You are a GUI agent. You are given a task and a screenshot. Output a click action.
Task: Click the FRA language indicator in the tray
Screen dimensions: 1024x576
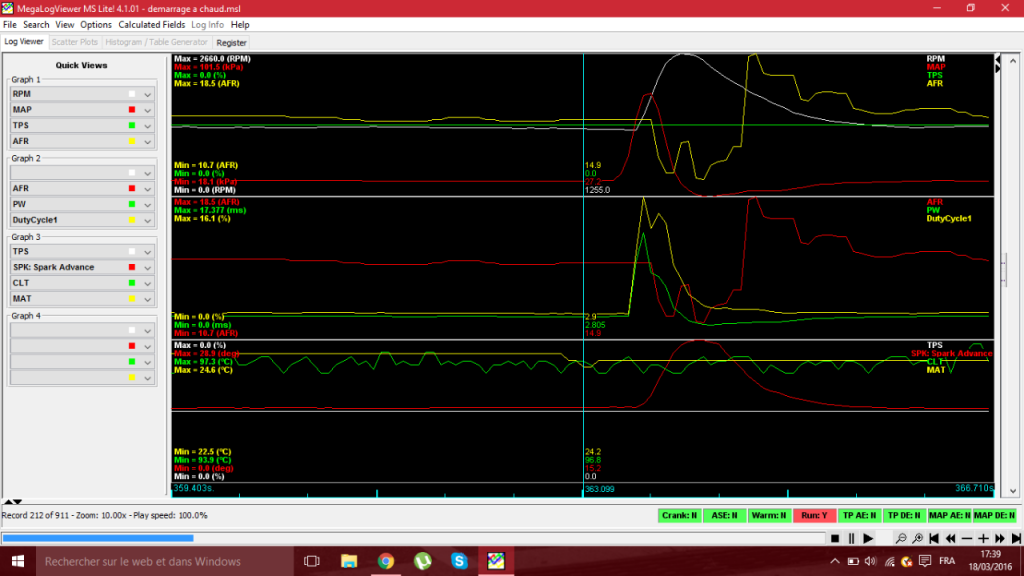[x=947, y=561]
